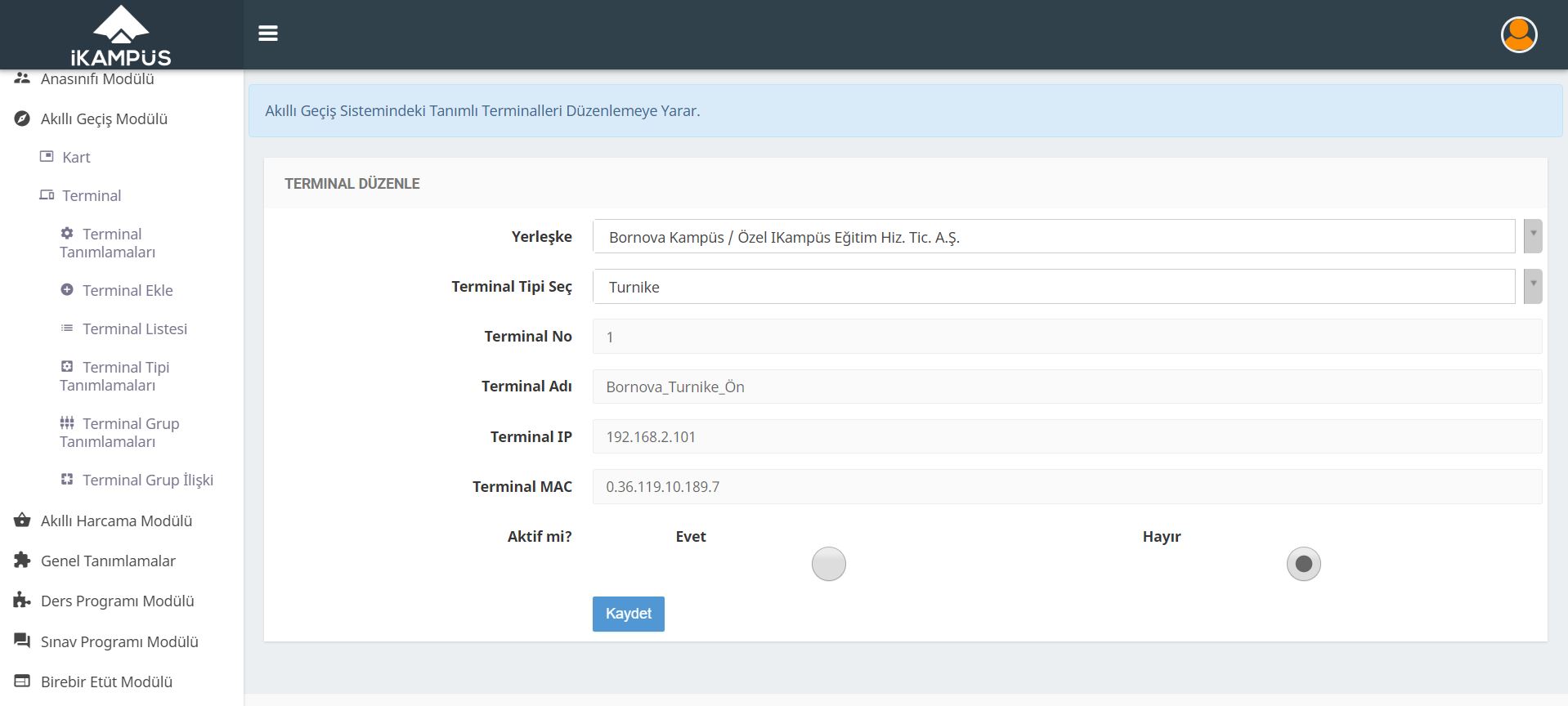Image resolution: width=1568 pixels, height=706 pixels.
Task: Expand the Ders Programı Modülü menu
Action: click(x=117, y=601)
